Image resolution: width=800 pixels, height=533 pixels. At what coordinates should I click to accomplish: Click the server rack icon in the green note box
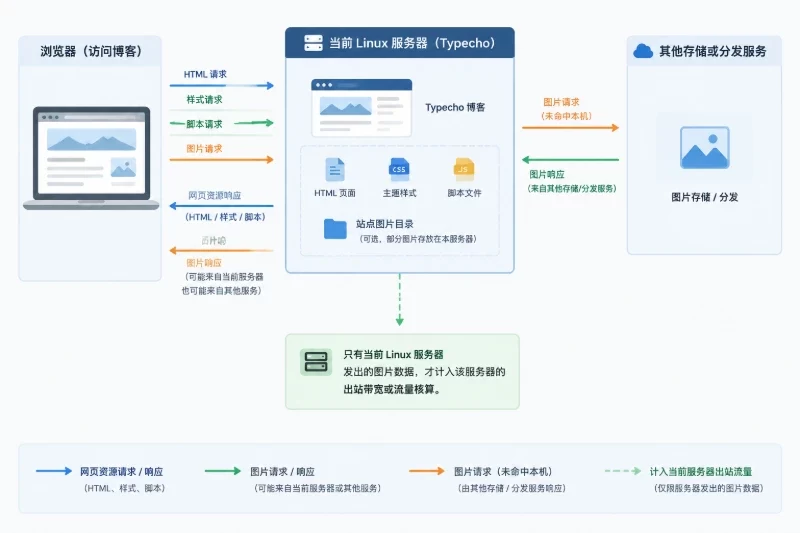pos(315,362)
